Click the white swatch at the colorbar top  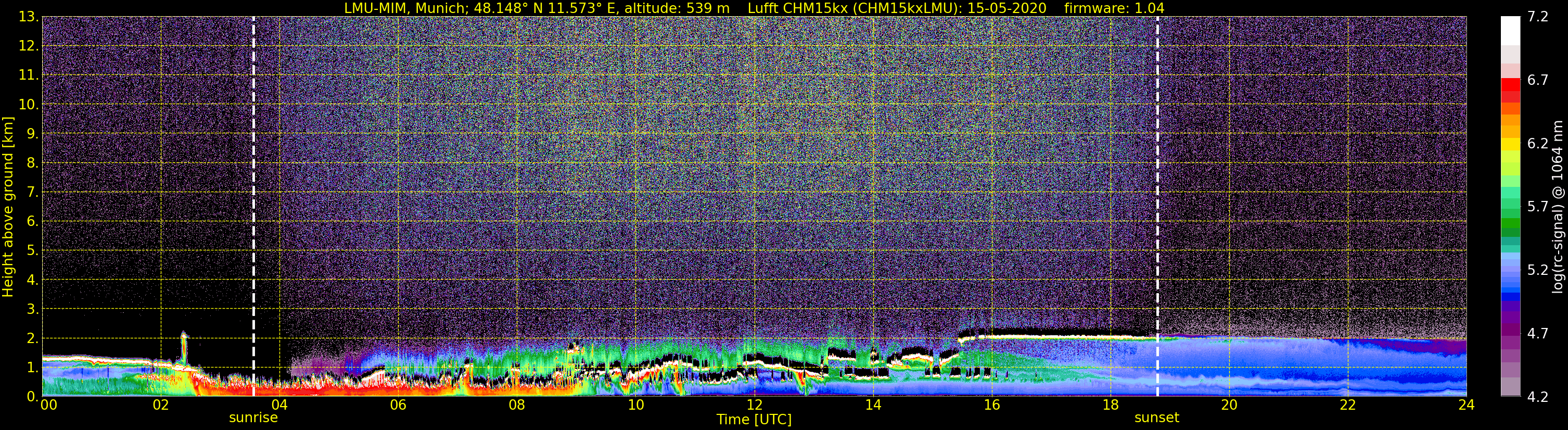pos(1510,30)
